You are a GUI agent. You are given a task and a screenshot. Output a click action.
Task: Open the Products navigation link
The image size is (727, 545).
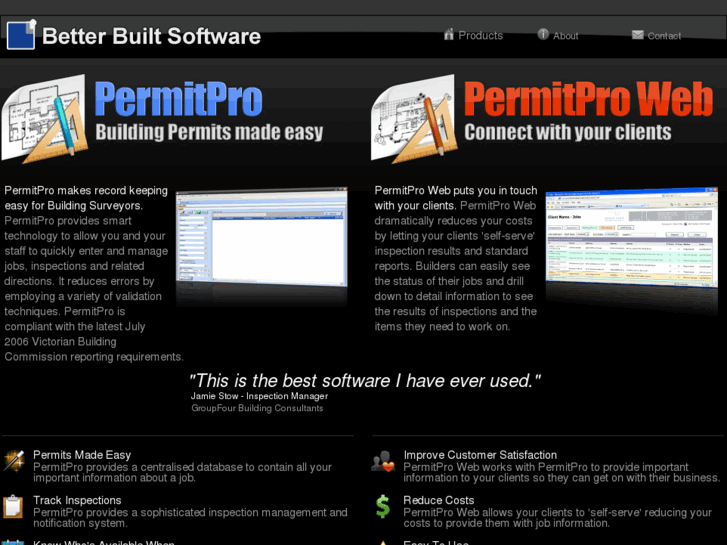480,36
